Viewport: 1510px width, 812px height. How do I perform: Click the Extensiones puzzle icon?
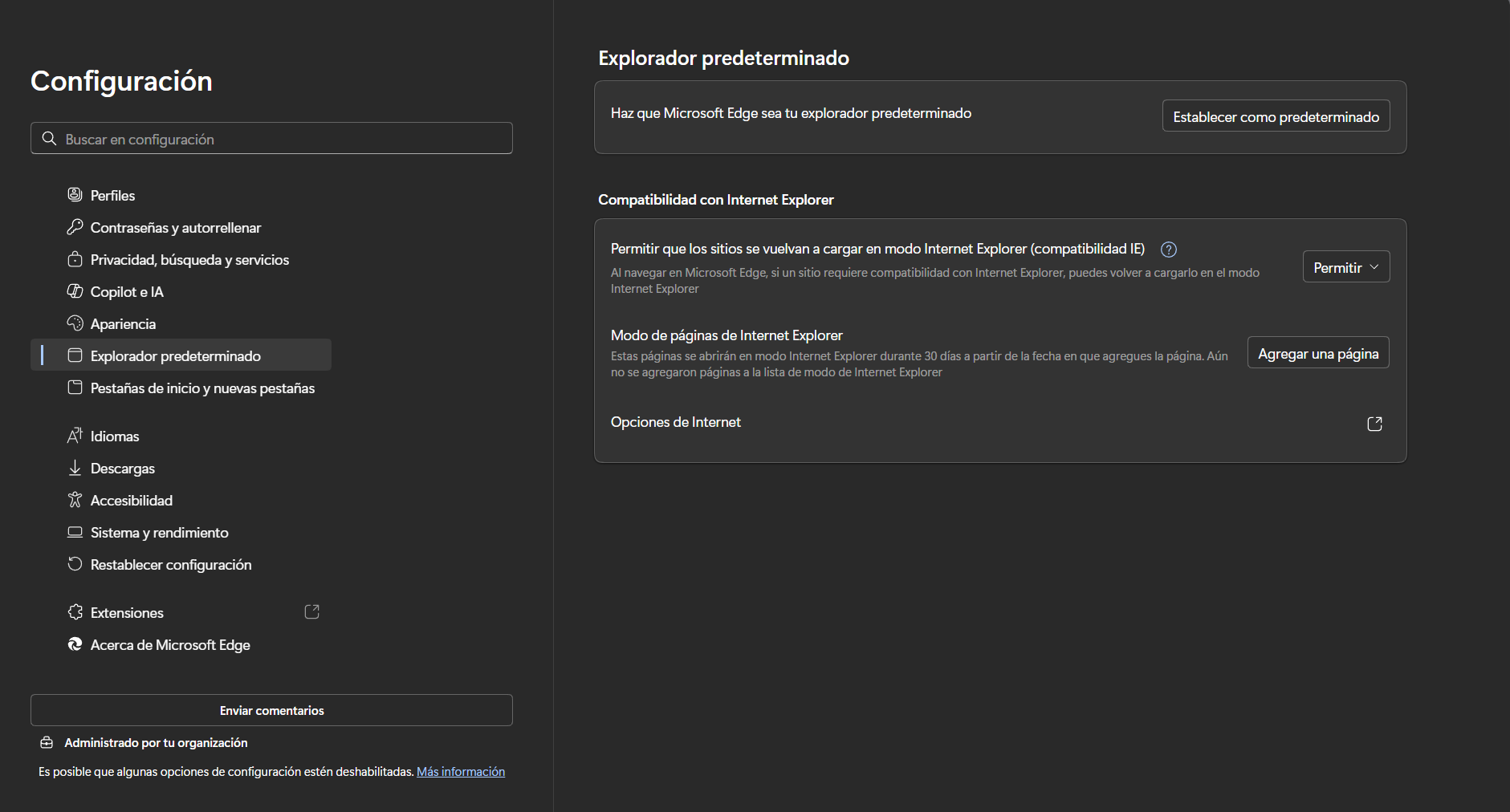(x=75, y=612)
